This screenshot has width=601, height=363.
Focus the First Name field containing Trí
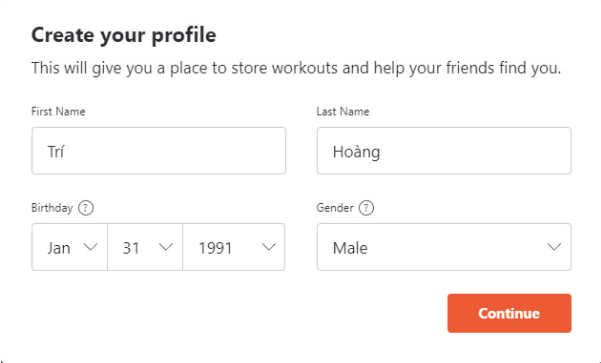(159, 151)
